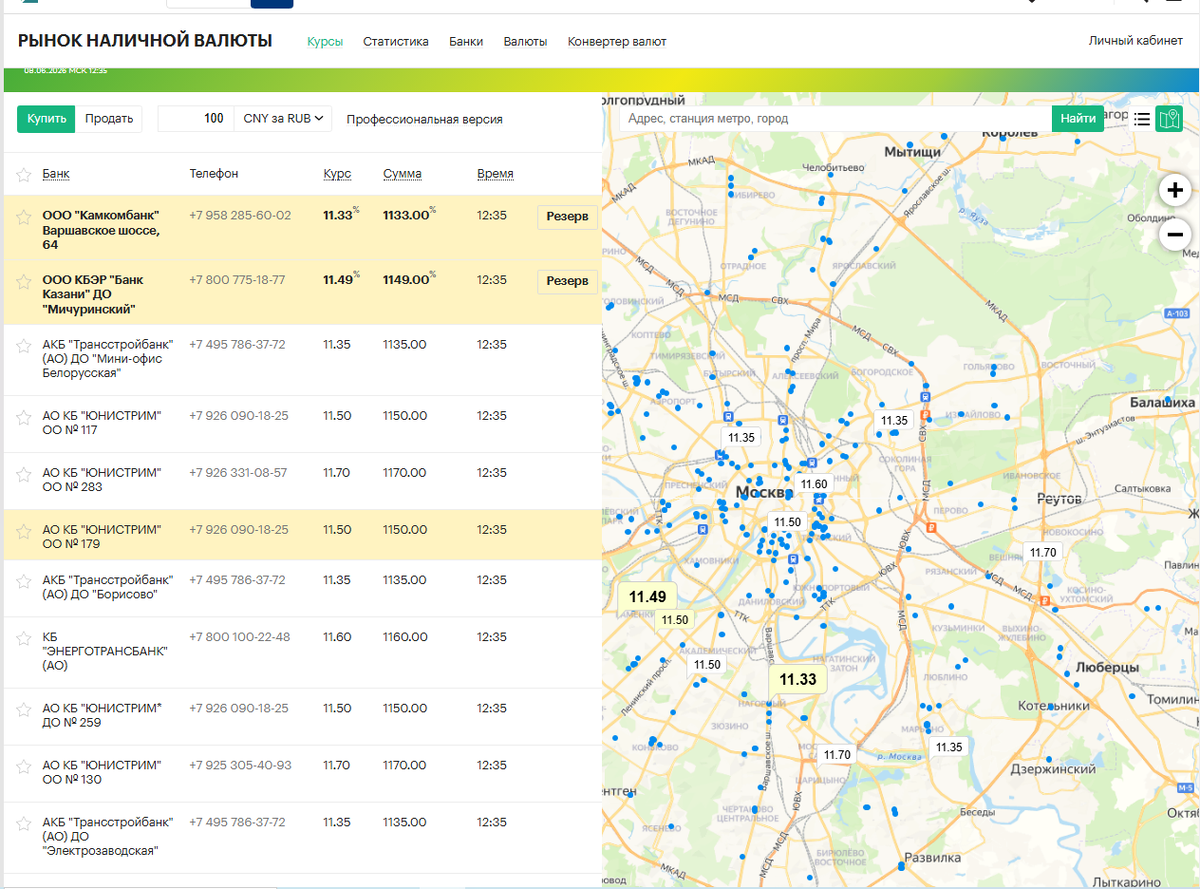1200x889 pixels.
Task: Open the Статистика tab
Action: click(396, 42)
